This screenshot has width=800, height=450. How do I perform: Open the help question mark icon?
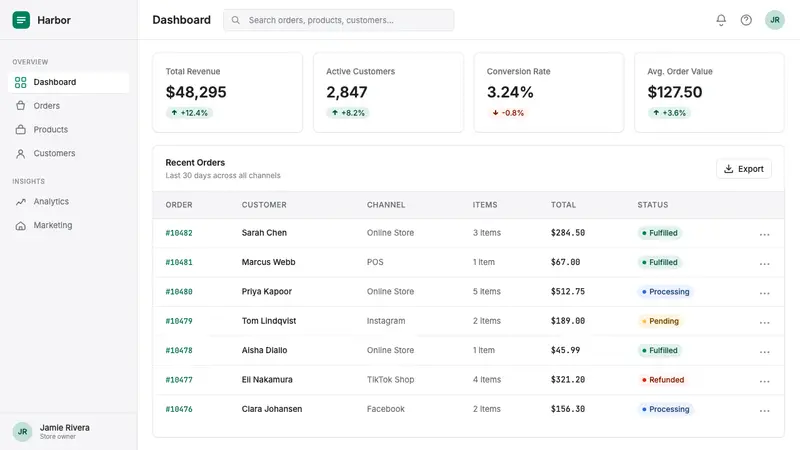(x=746, y=20)
